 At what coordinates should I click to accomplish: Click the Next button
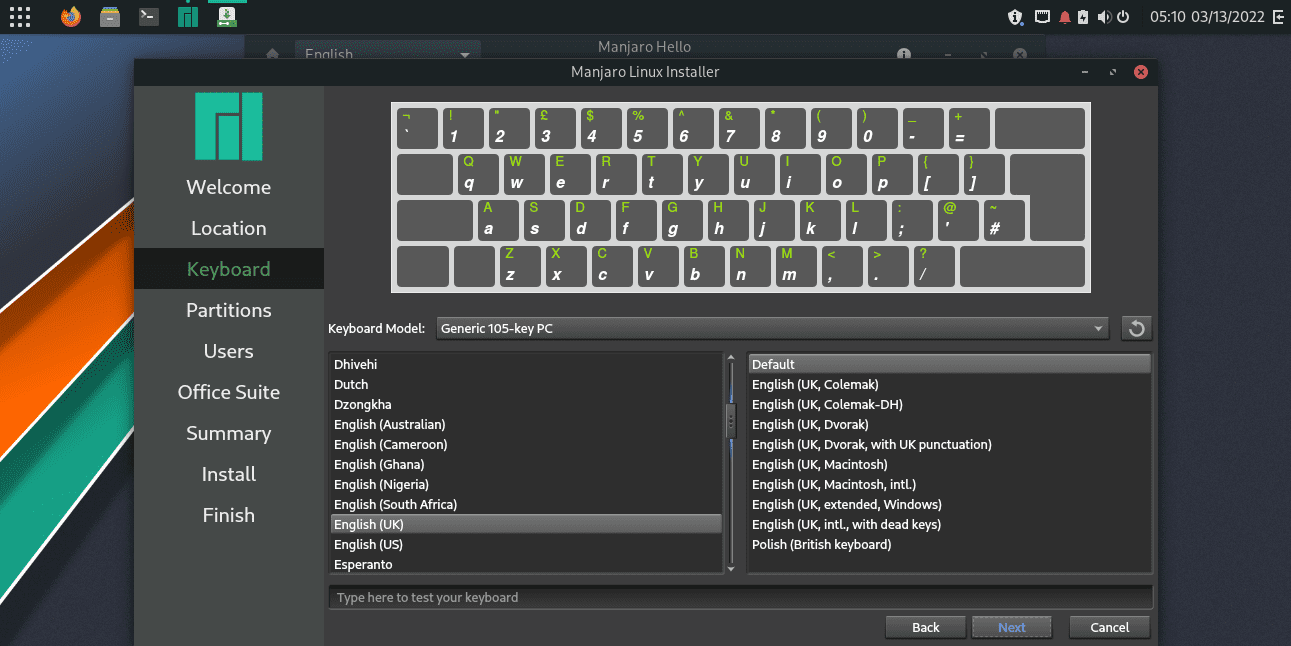tap(1012, 627)
